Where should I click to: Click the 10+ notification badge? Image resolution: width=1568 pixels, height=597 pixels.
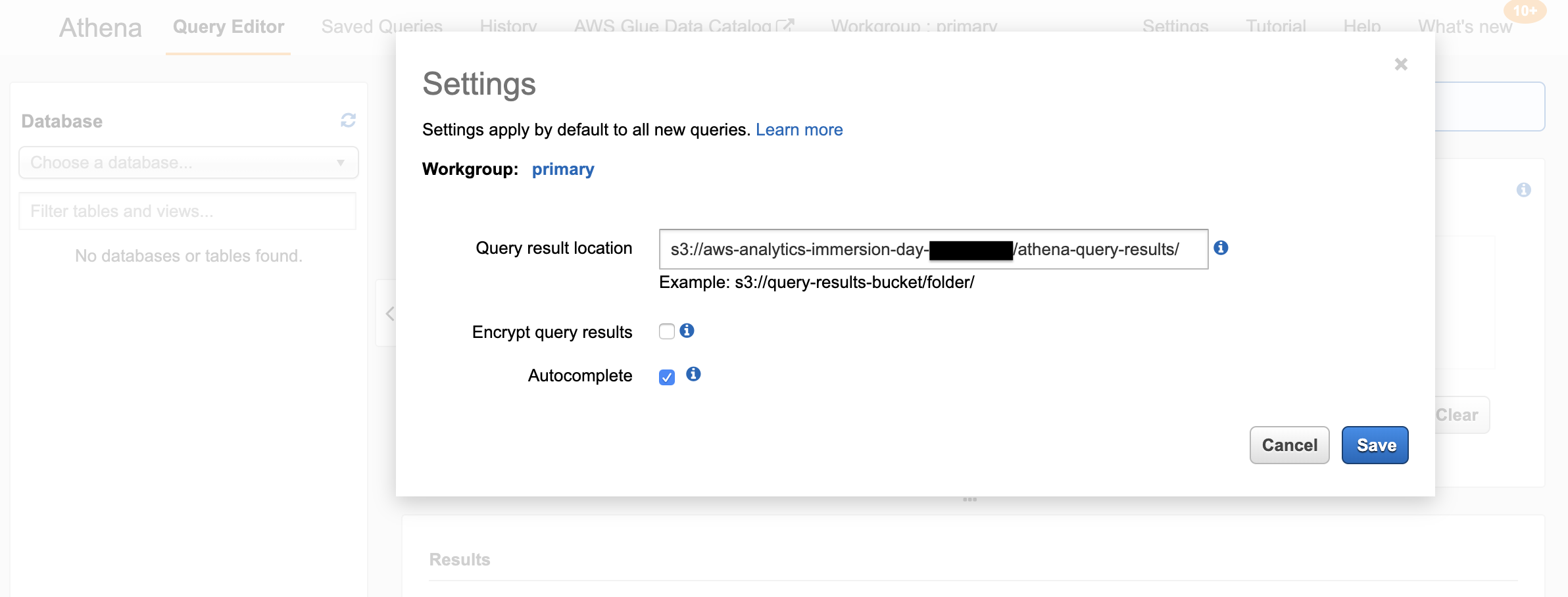tap(1525, 11)
